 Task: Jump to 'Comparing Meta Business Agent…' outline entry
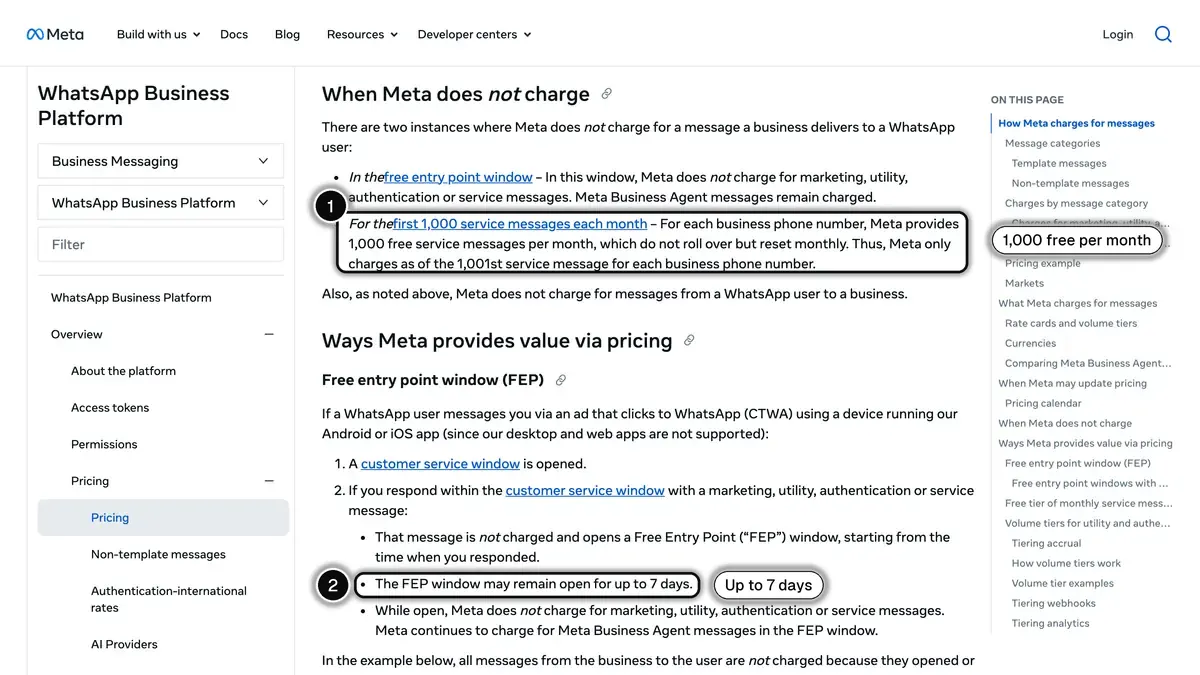click(x=1088, y=363)
